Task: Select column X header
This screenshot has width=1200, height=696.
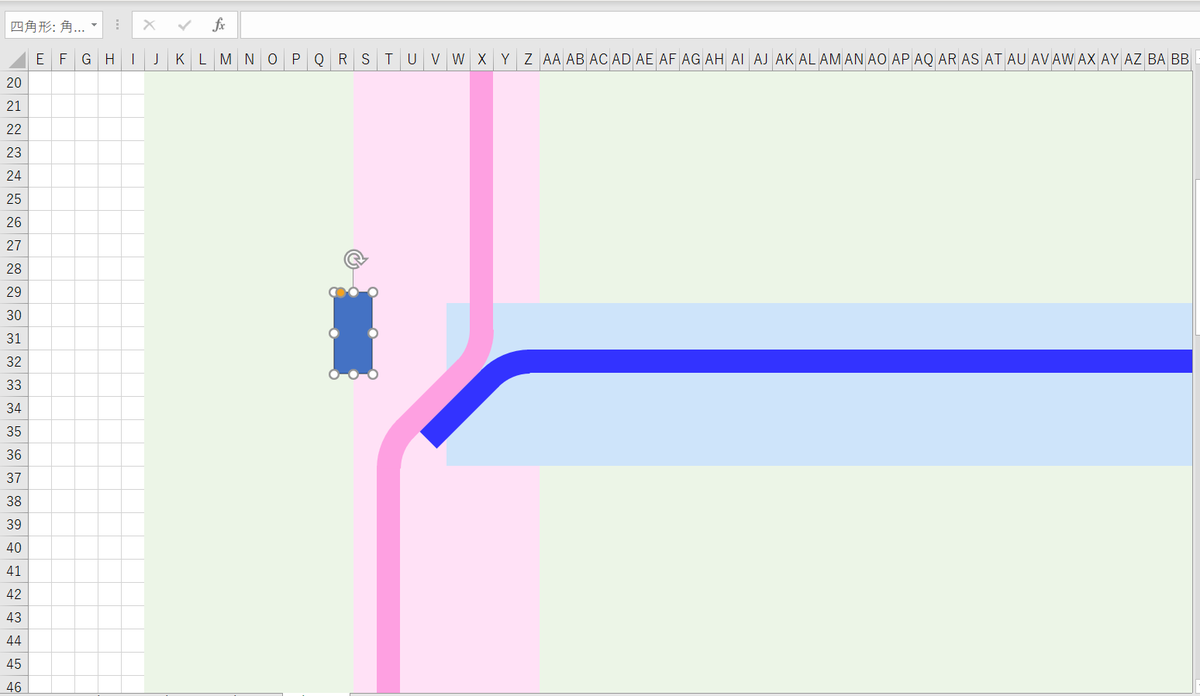Action: (482, 60)
